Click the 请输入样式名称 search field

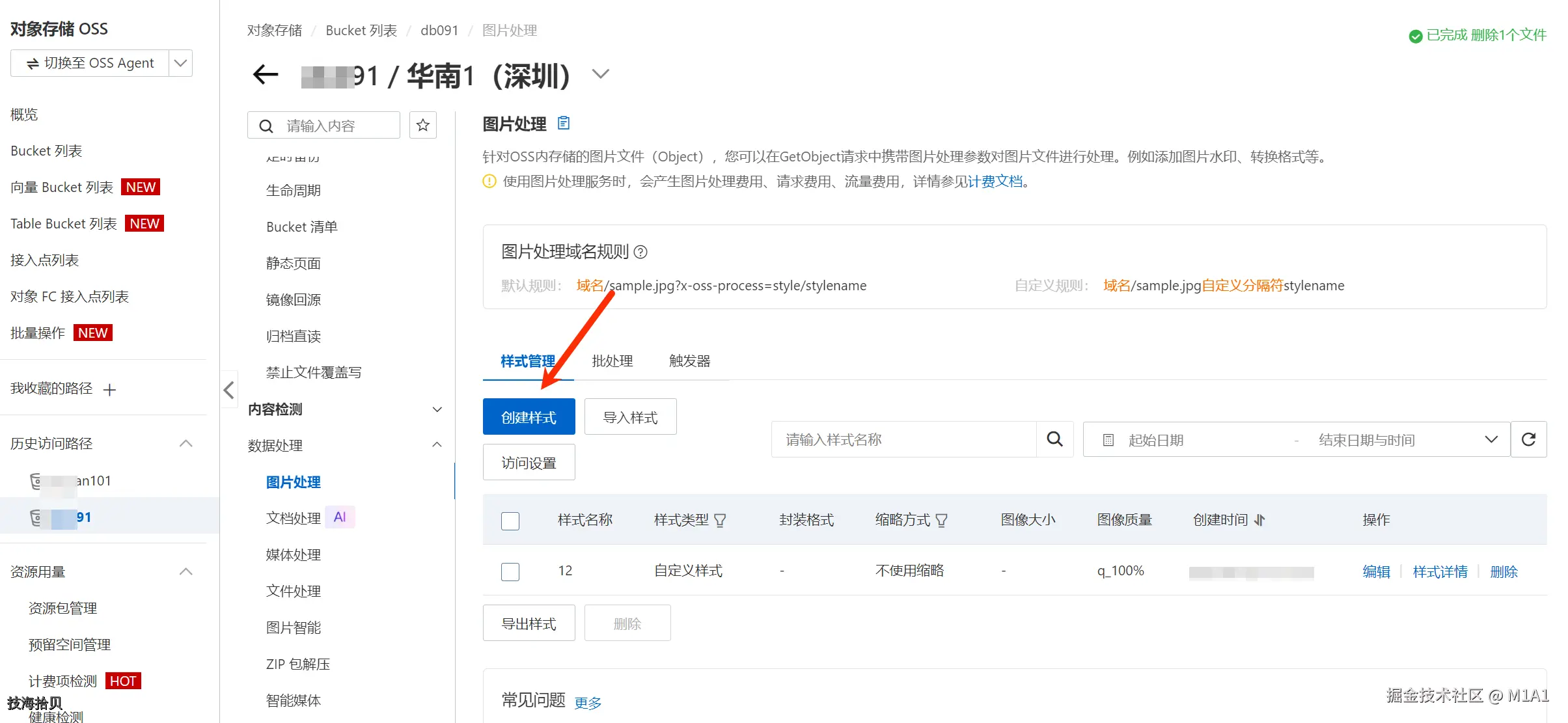click(904, 439)
